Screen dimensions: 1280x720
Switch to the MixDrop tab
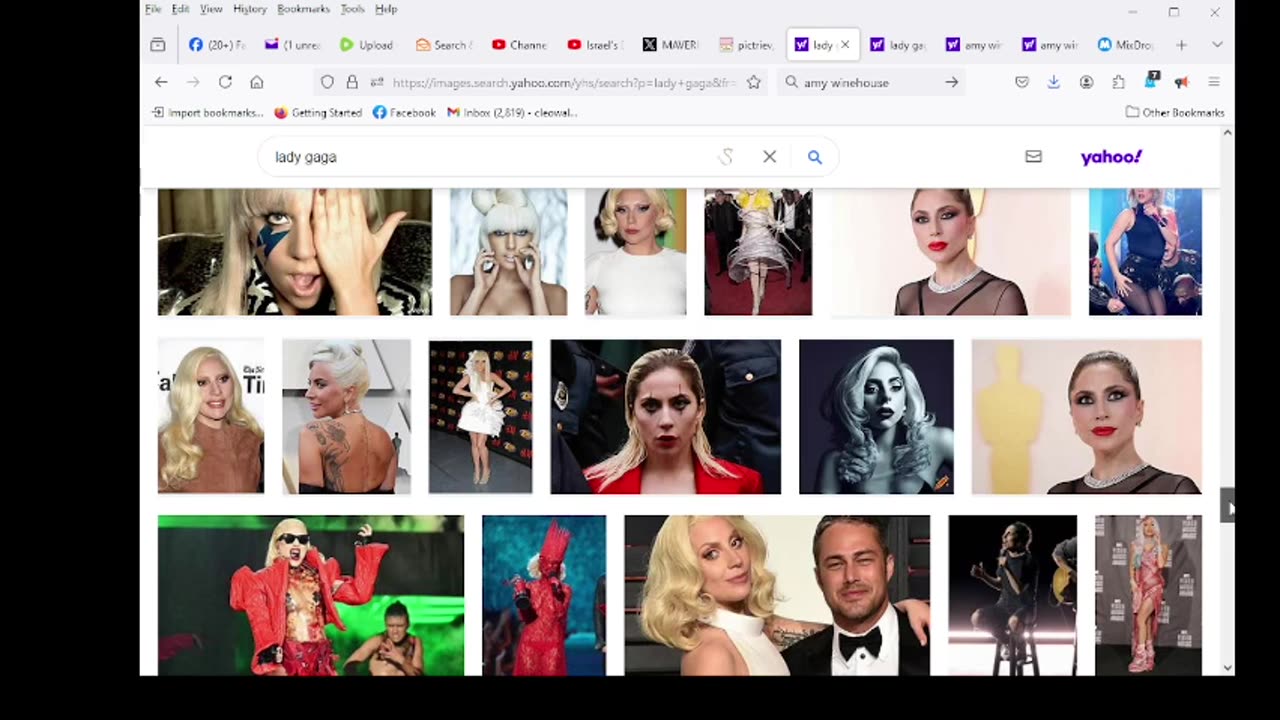[x=1126, y=44]
